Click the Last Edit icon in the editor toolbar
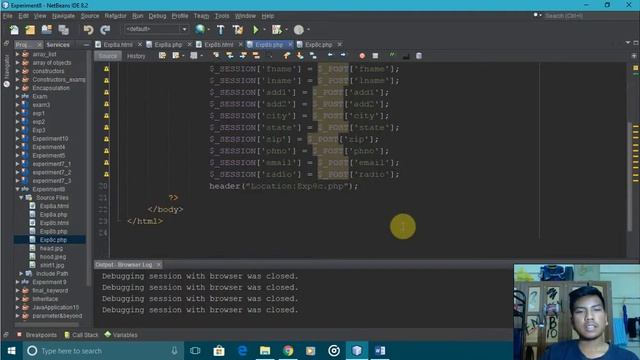The width and height of the screenshot is (640, 360). 162,56
